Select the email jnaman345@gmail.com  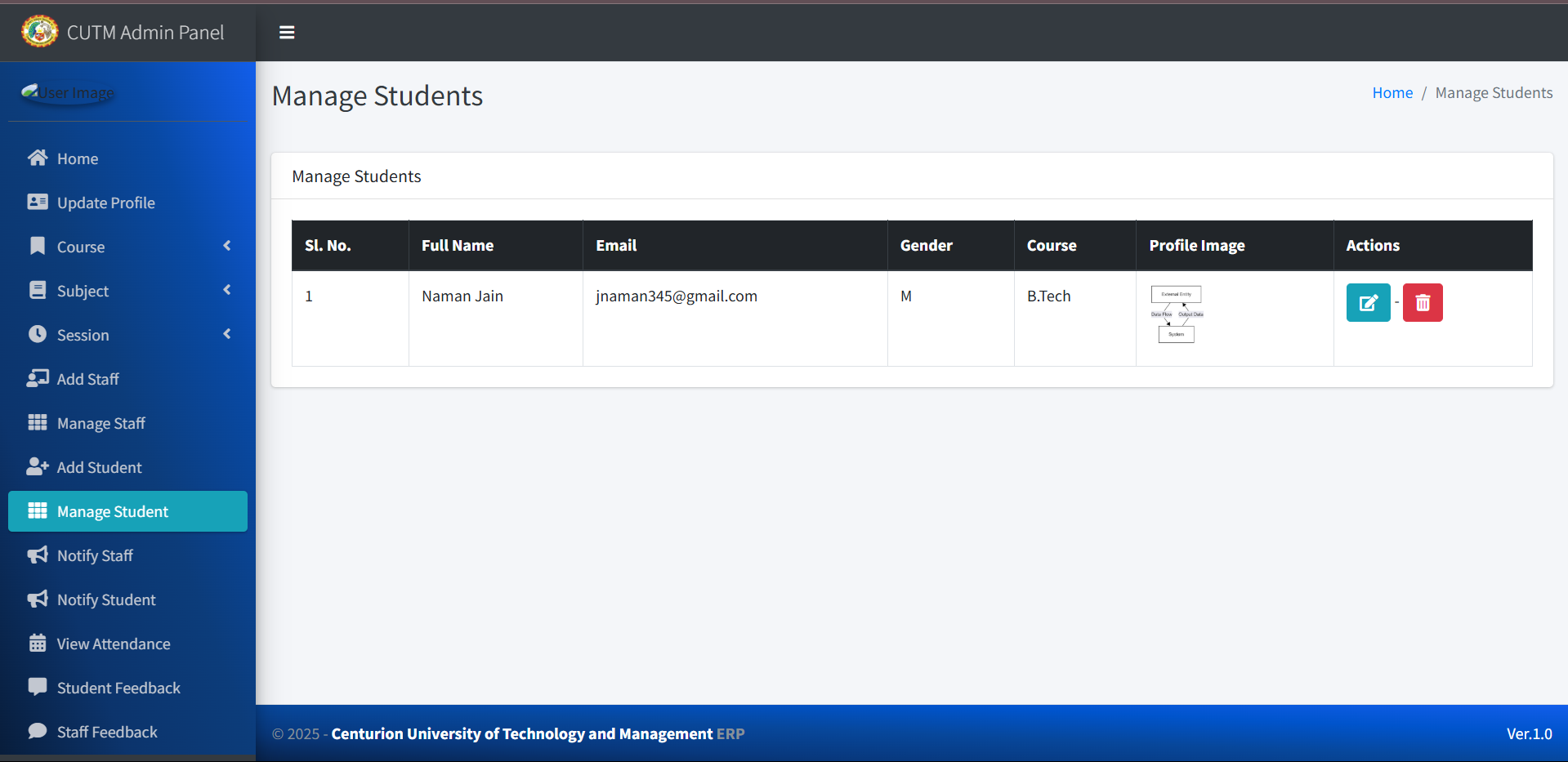(x=677, y=296)
